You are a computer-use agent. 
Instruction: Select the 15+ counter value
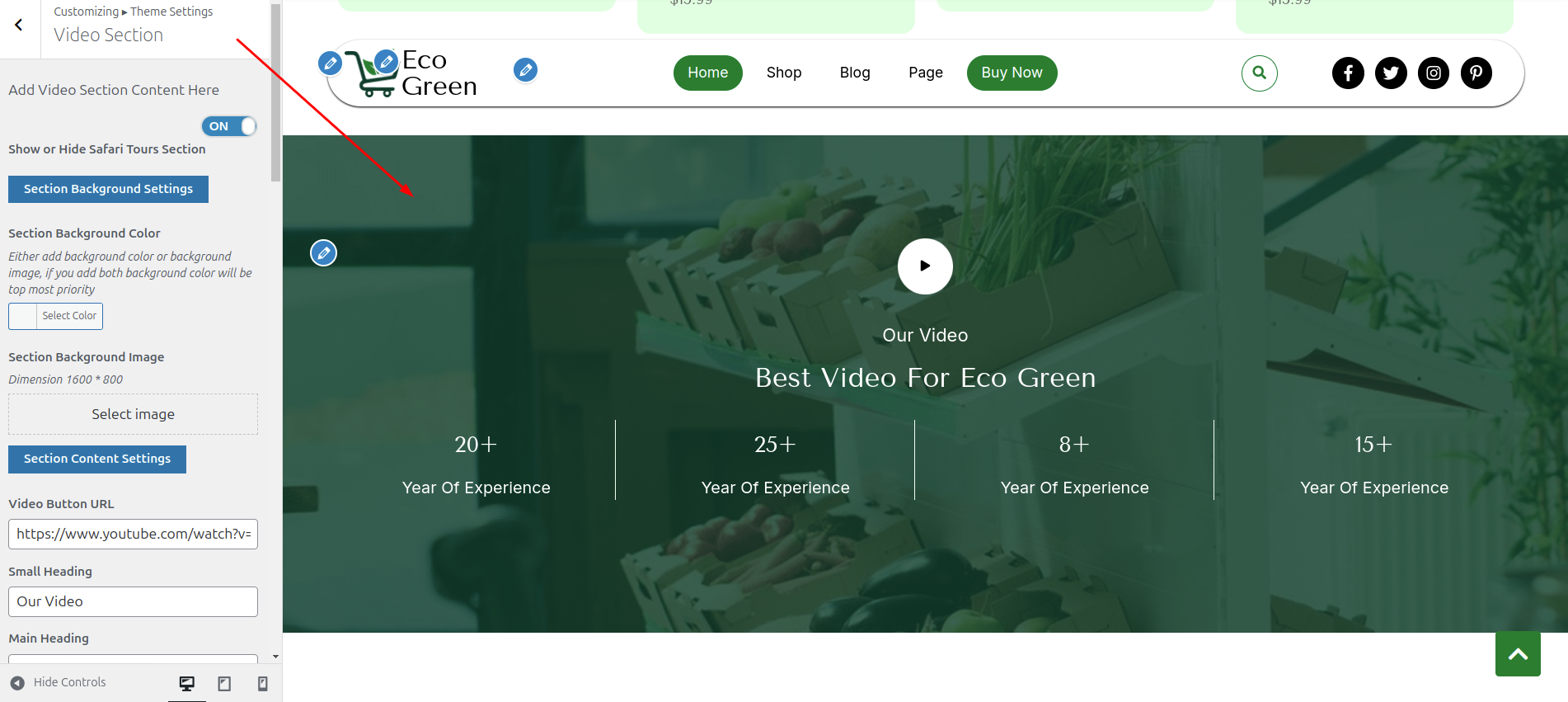pos(1373,445)
